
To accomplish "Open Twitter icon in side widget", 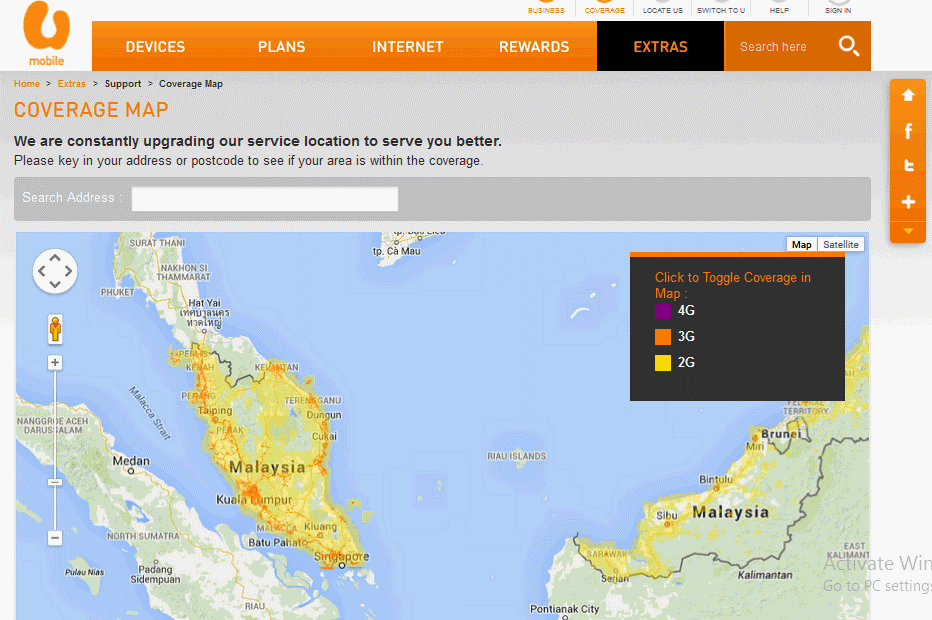I will tap(908, 166).
